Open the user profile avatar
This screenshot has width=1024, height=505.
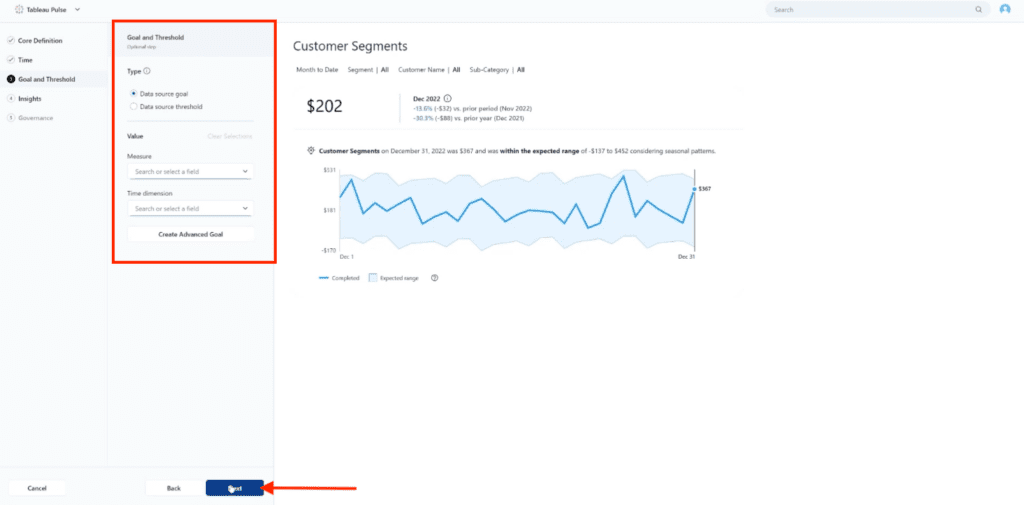coord(1005,9)
